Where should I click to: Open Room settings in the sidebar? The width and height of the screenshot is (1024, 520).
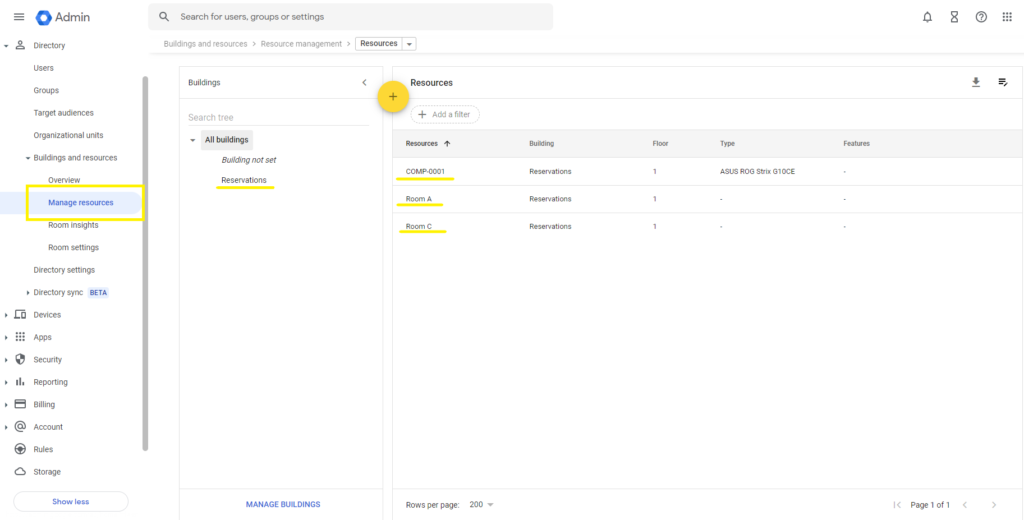(73, 247)
